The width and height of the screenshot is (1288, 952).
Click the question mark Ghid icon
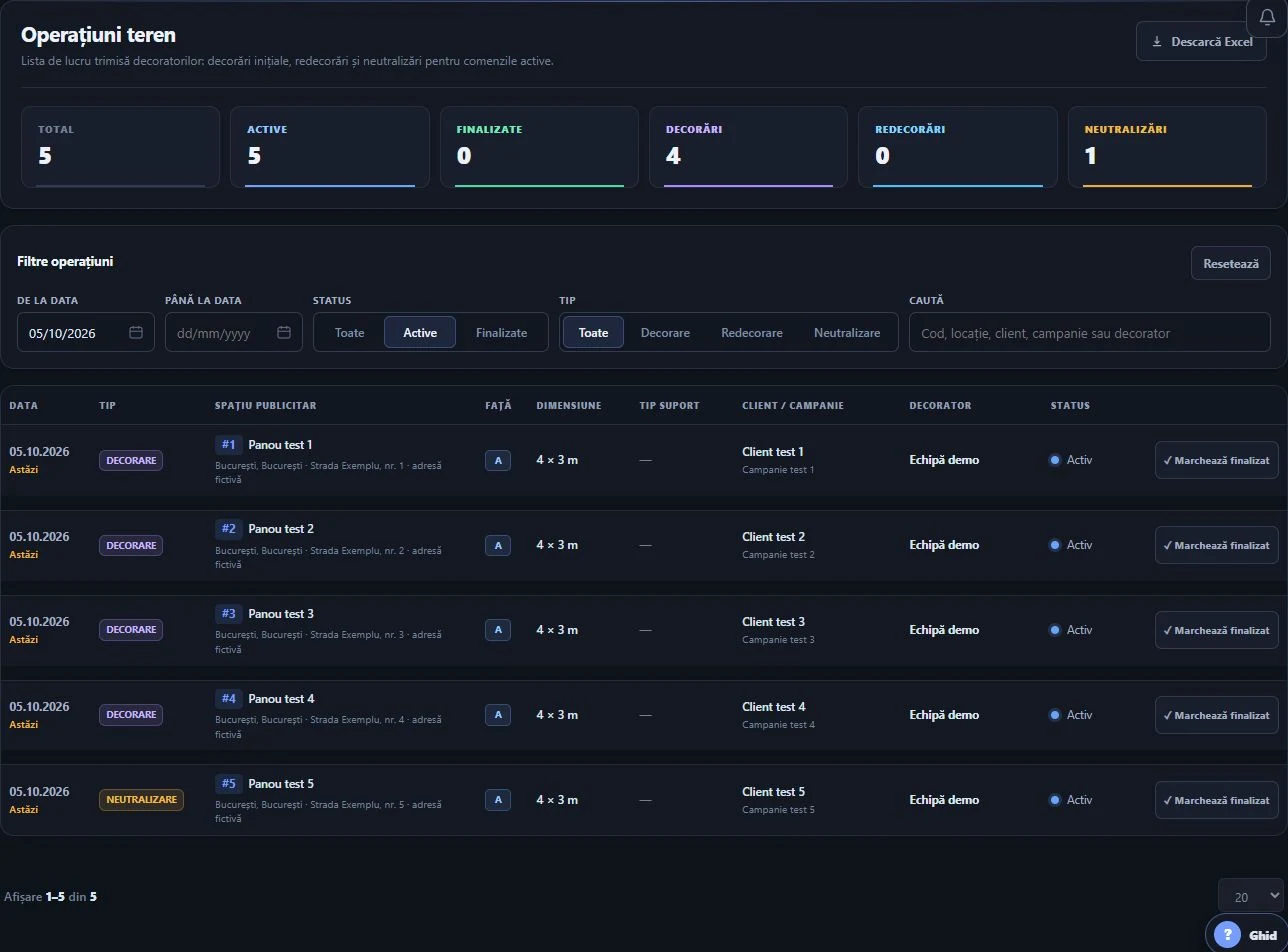click(x=1227, y=935)
